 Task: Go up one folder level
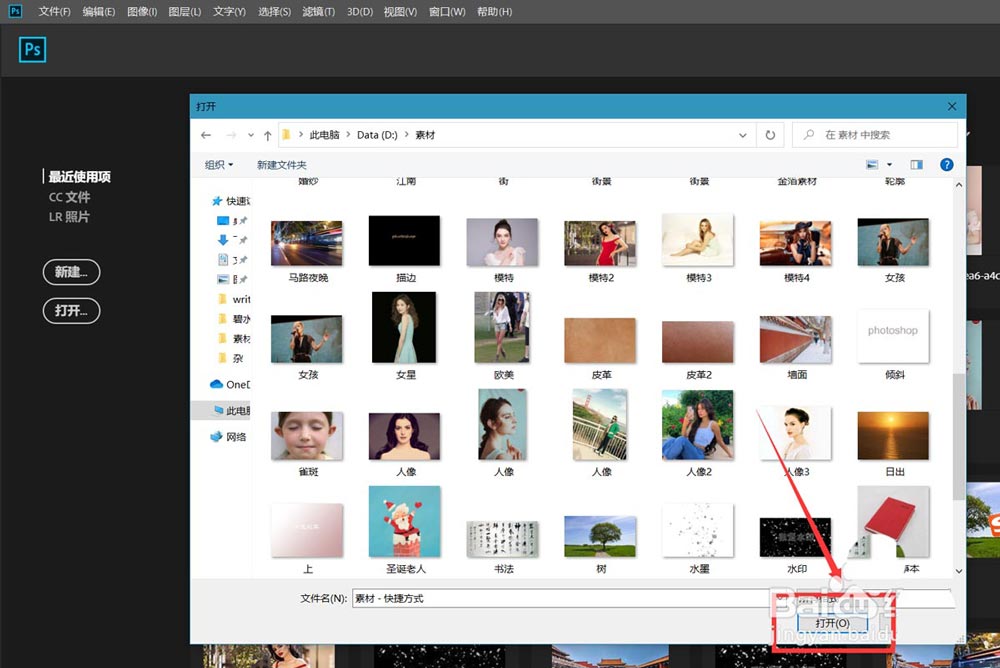[268, 135]
